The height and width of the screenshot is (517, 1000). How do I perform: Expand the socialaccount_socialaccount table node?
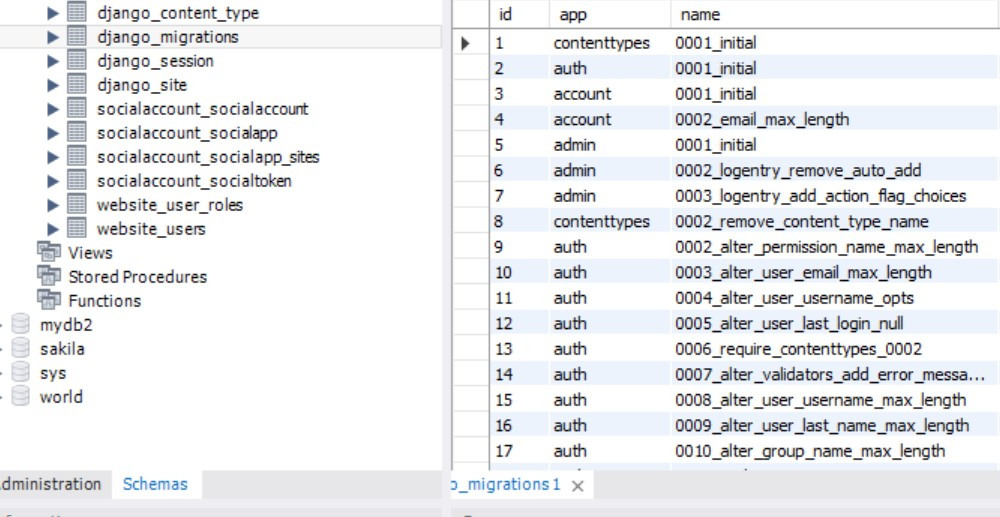coord(53,109)
